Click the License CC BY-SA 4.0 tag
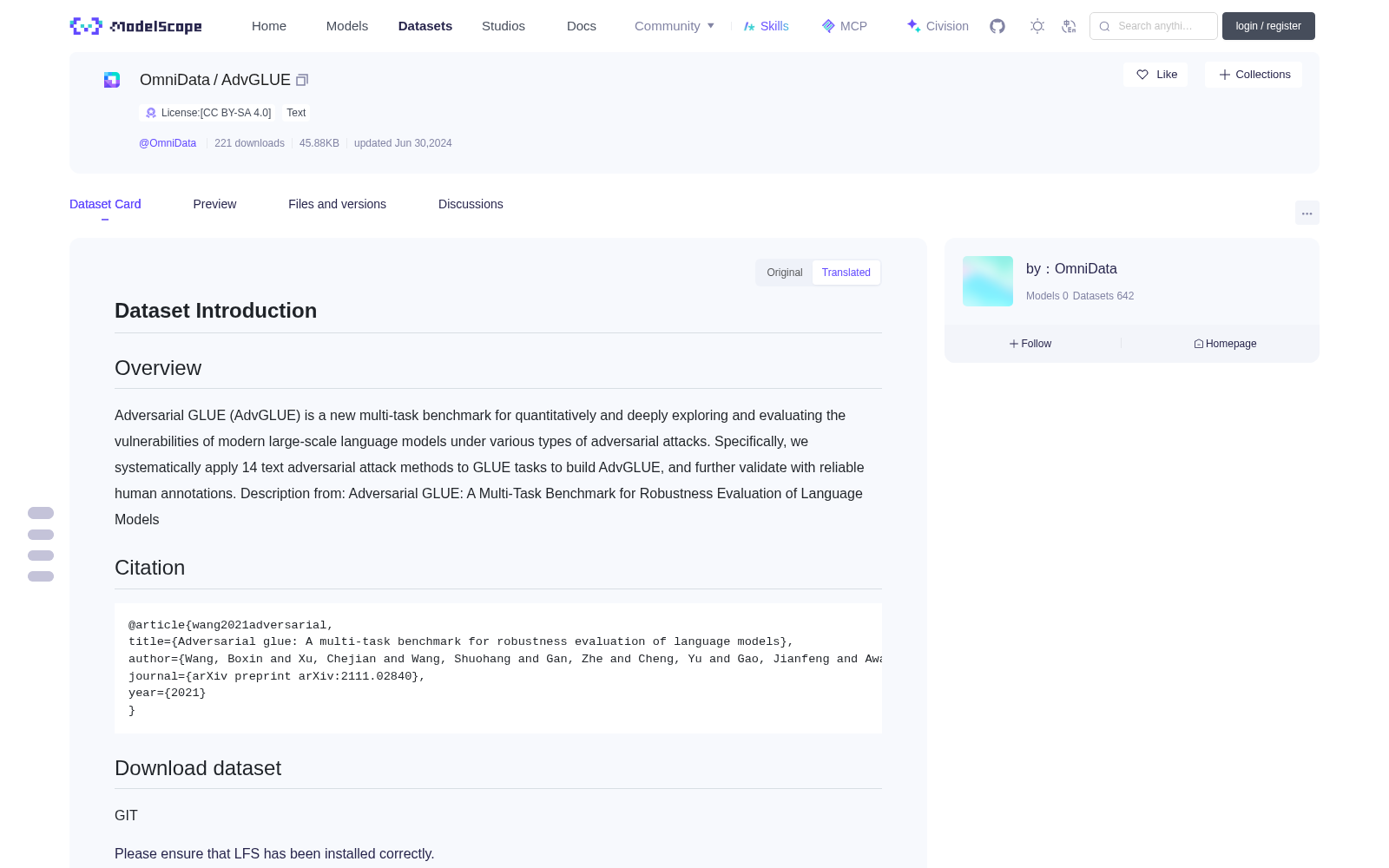This screenshot has height=868, width=1389. [208, 113]
